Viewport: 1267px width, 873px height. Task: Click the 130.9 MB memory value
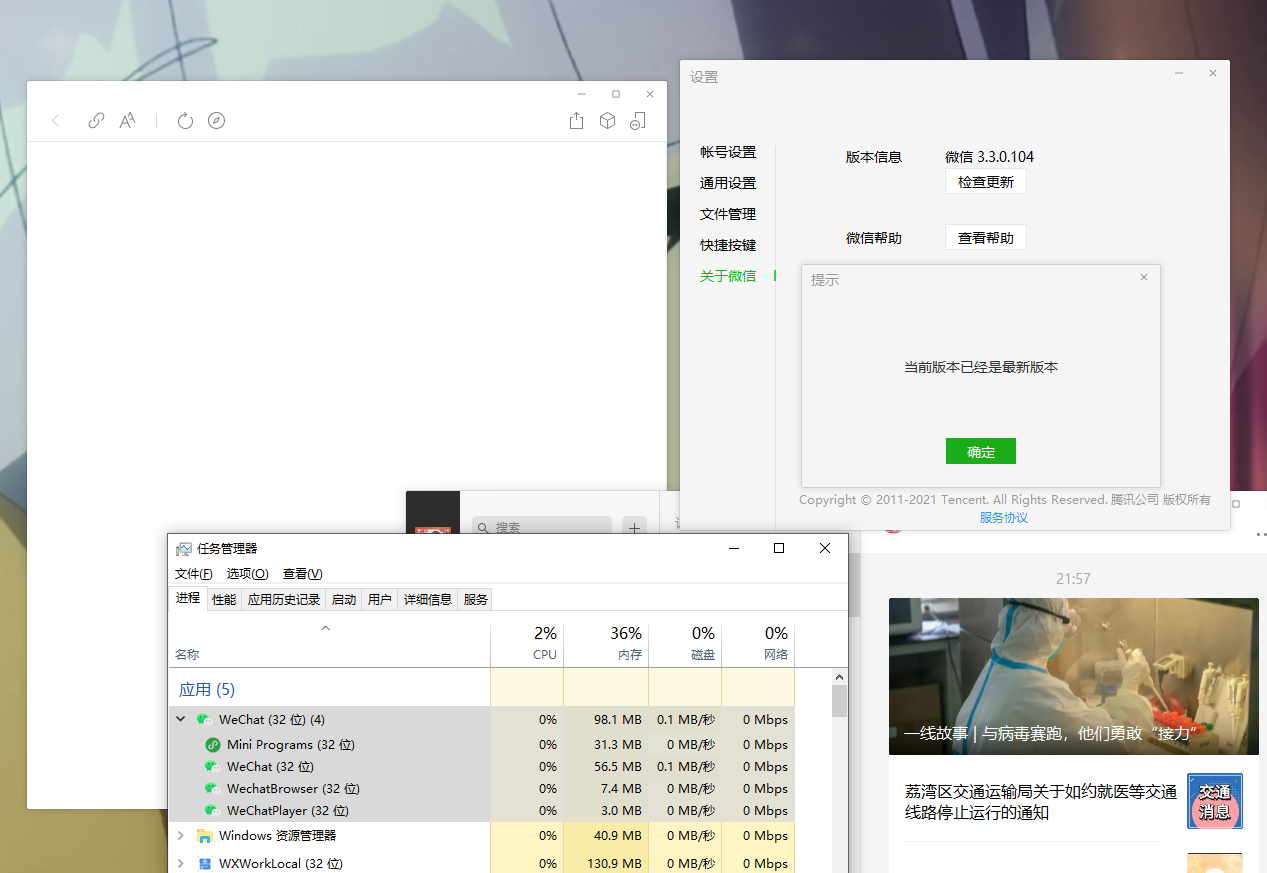coord(614,863)
